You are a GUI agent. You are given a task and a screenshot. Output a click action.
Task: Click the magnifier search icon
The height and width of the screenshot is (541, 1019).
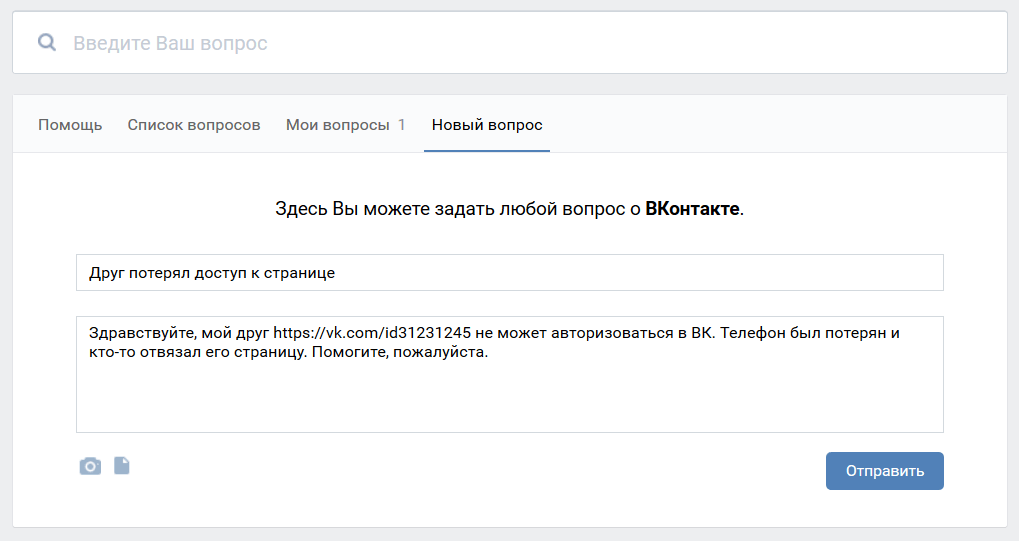[47, 43]
